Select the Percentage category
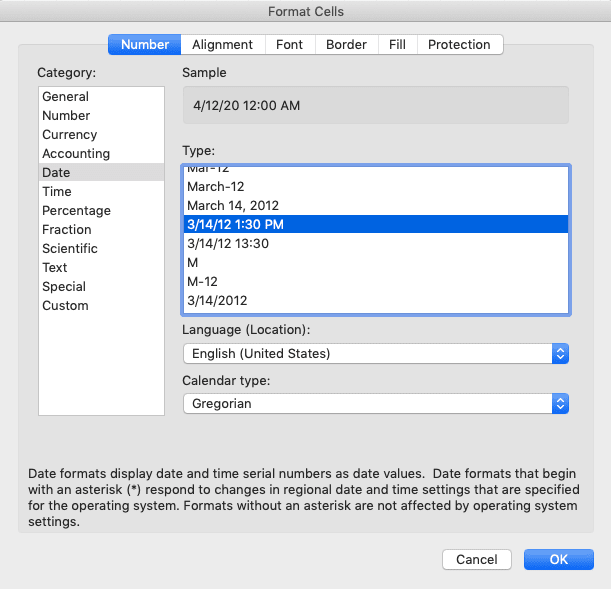Screen dimensions: 611x589 pyautogui.click(x=101, y=210)
